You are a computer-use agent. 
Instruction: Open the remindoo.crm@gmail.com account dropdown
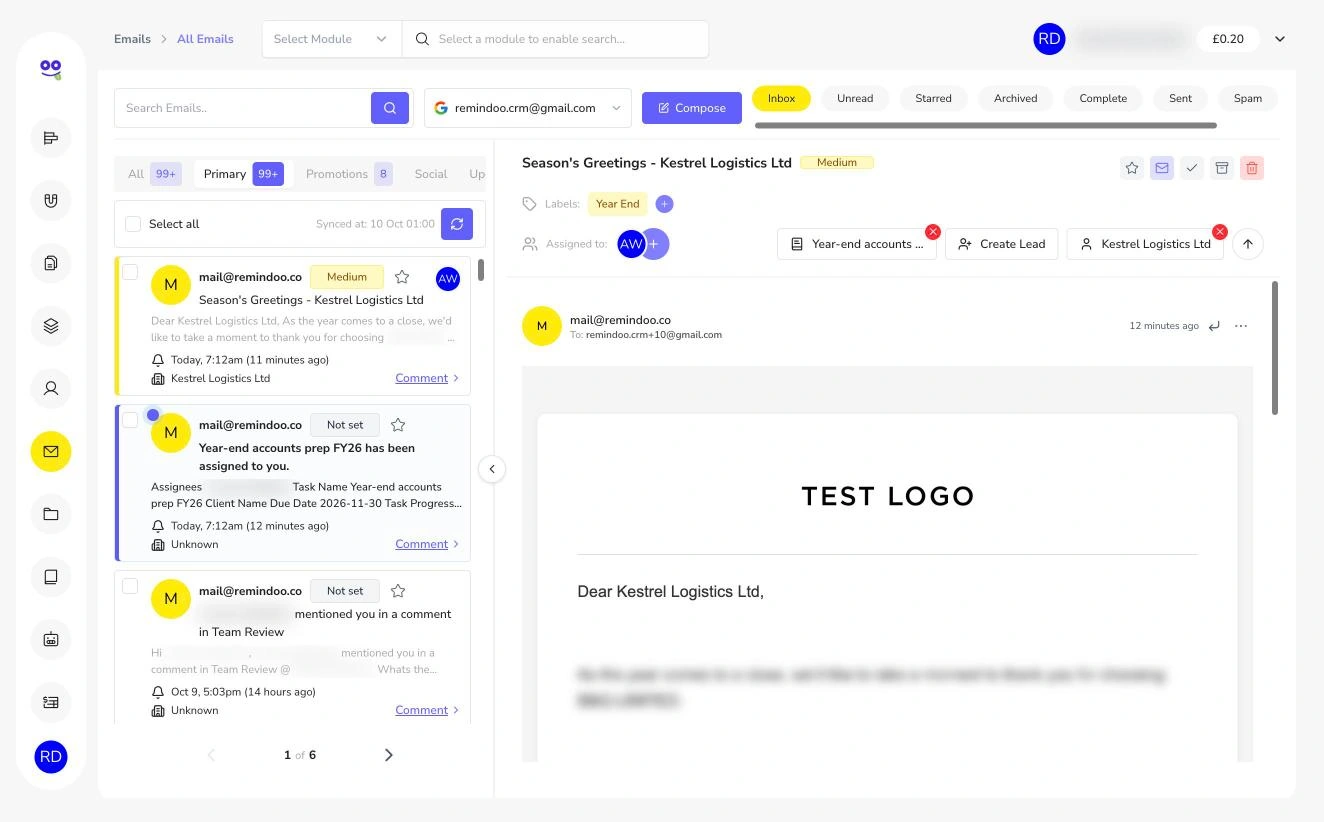click(x=528, y=108)
